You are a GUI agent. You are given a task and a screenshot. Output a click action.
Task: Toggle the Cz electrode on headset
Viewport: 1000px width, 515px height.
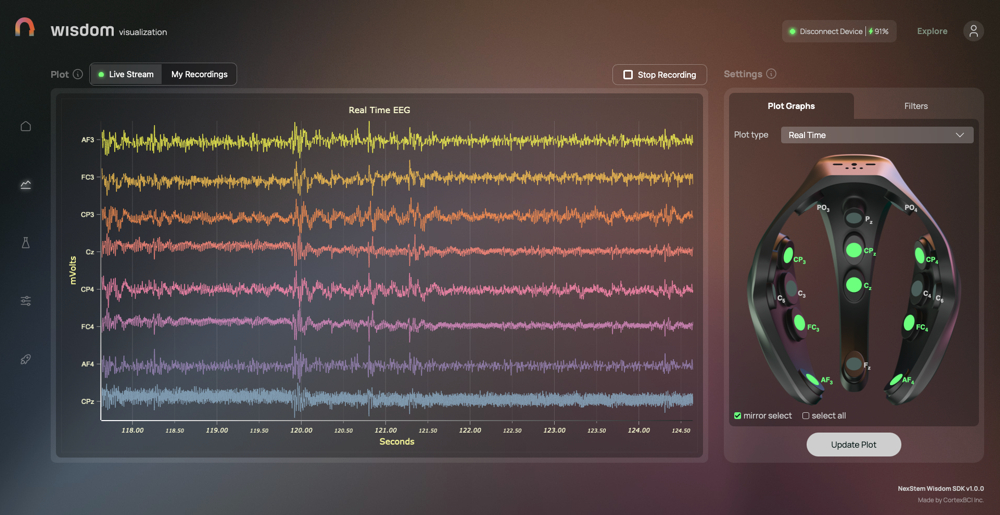pos(853,285)
